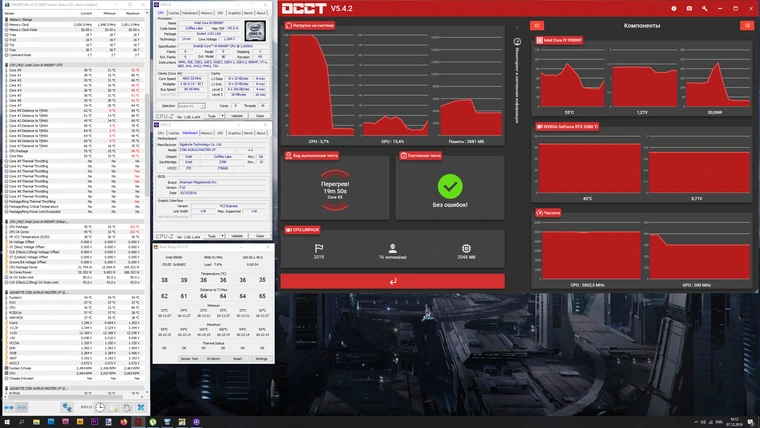Click the right red panel button by Компоненты
Screen dimensions: 760x428
click(x=746, y=25)
